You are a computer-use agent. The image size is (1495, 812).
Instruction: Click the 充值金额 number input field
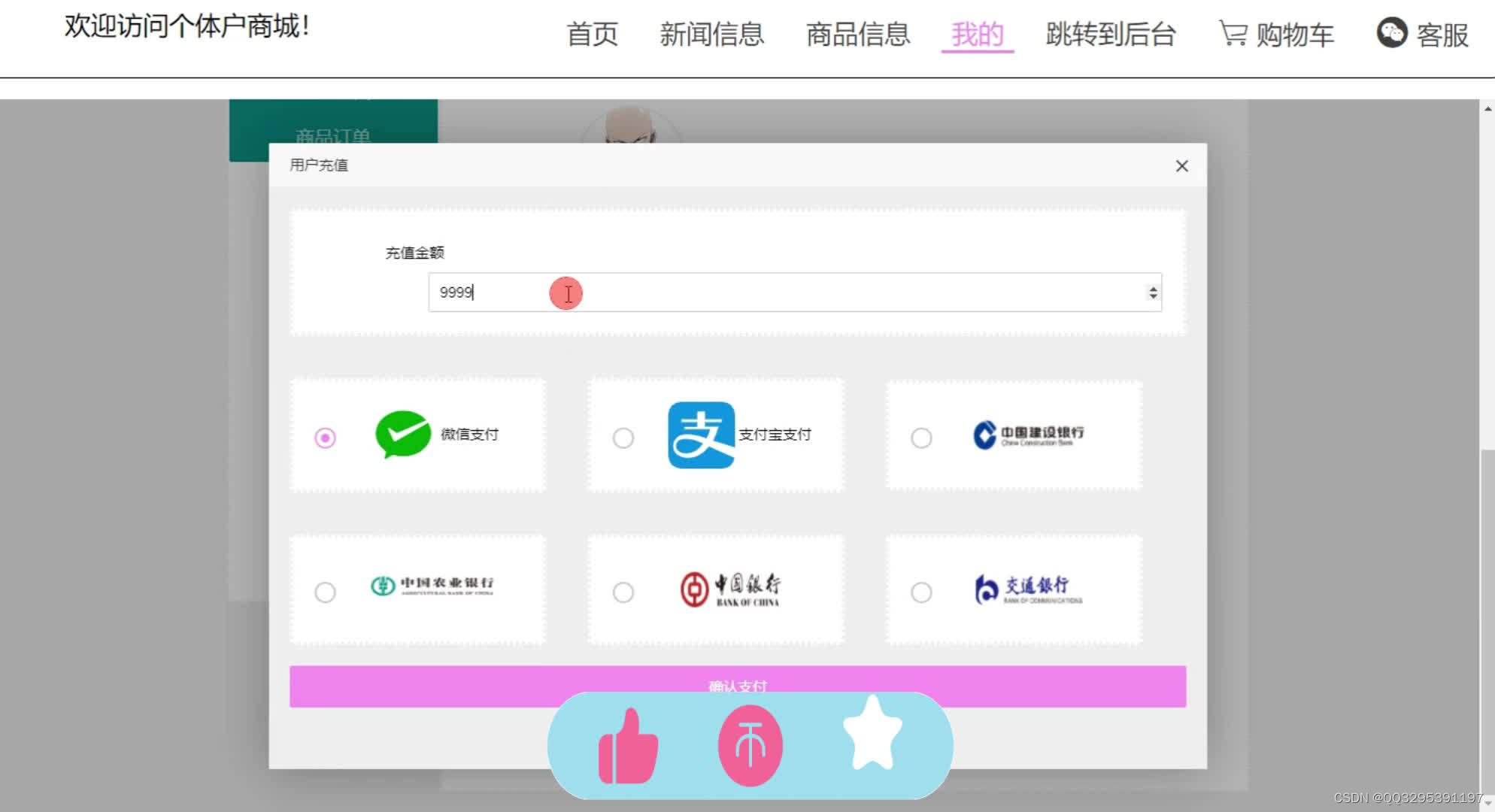[x=795, y=292]
